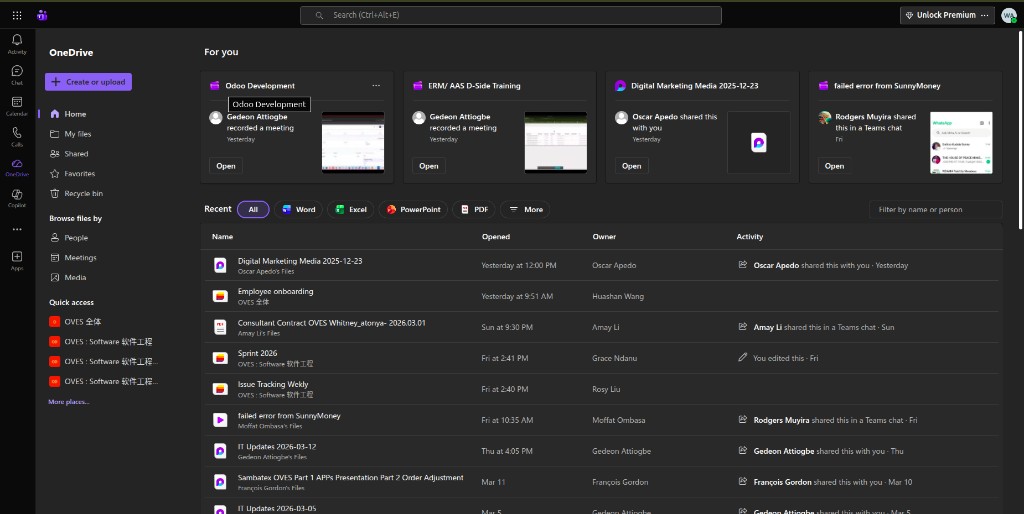Open Recycle bin in sidebar
This screenshot has width=1024, height=514.
pos(76,193)
